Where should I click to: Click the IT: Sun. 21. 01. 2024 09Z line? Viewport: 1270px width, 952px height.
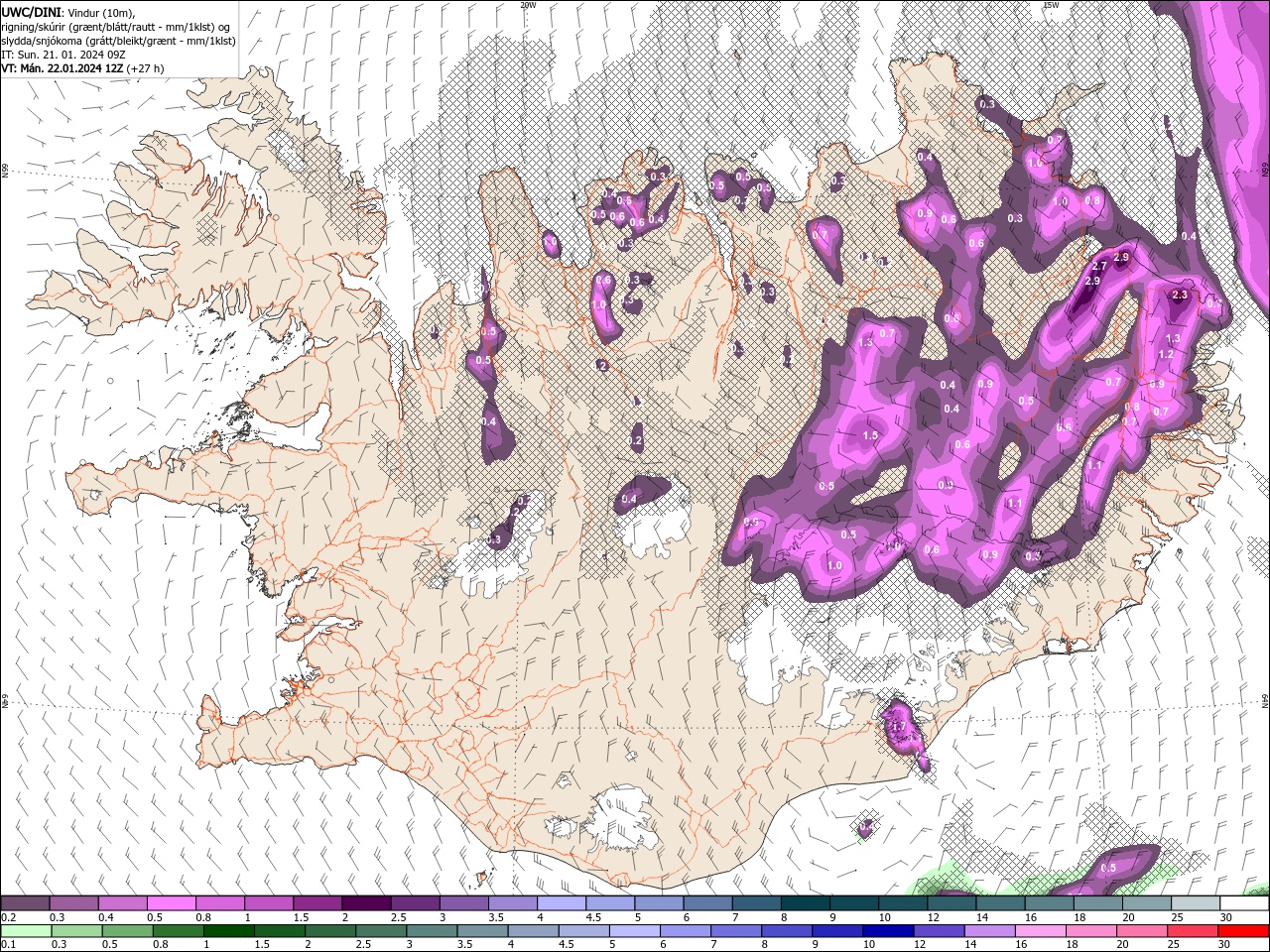point(64,55)
